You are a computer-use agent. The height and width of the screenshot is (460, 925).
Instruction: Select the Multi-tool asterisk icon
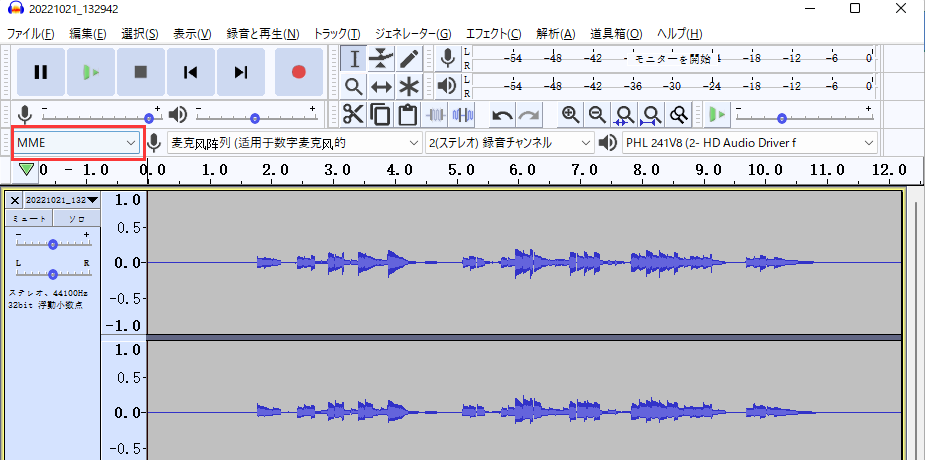409,87
